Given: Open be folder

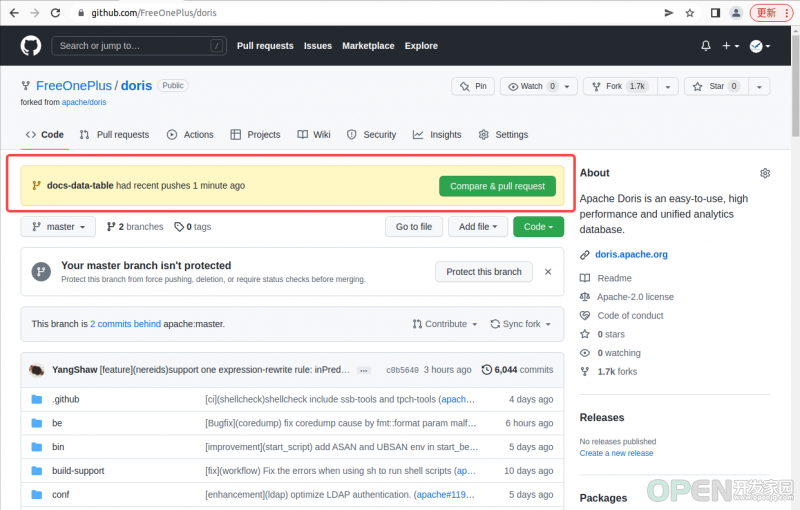Looking at the screenshot, I should (57, 423).
